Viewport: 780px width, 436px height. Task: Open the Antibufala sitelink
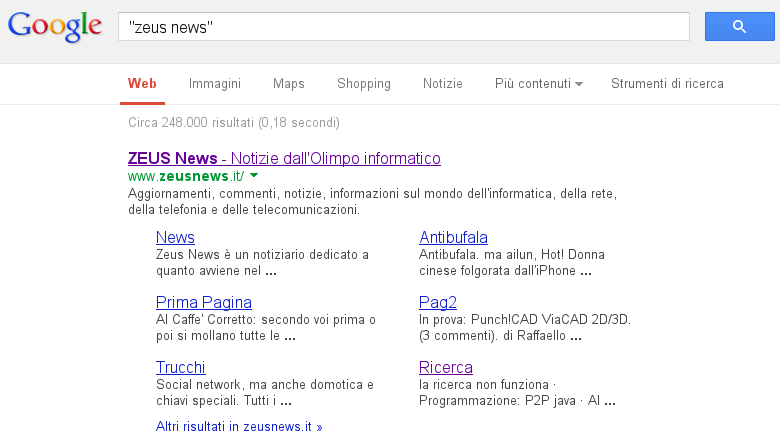click(453, 237)
